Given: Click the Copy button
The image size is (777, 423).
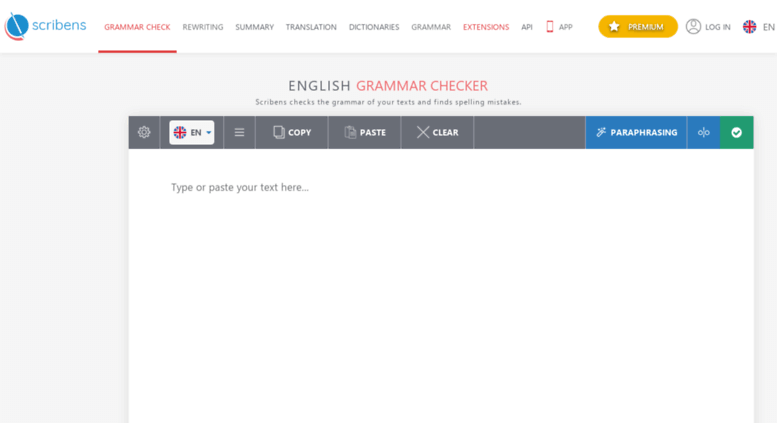Looking at the screenshot, I should (x=292, y=132).
